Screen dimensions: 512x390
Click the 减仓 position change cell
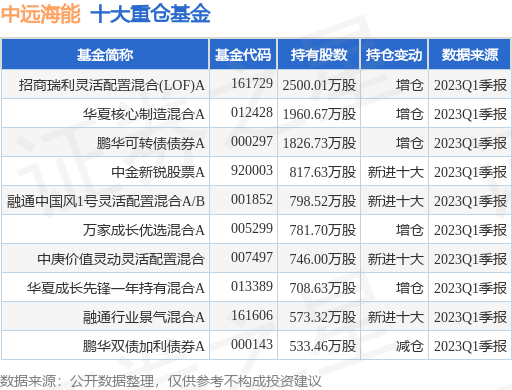(x=409, y=346)
